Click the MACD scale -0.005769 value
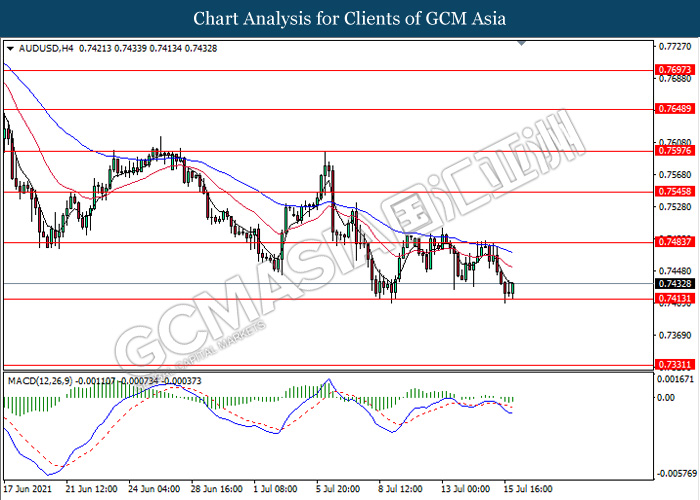Image resolution: width=700 pixels, height=500 pixels. point(676,473)
